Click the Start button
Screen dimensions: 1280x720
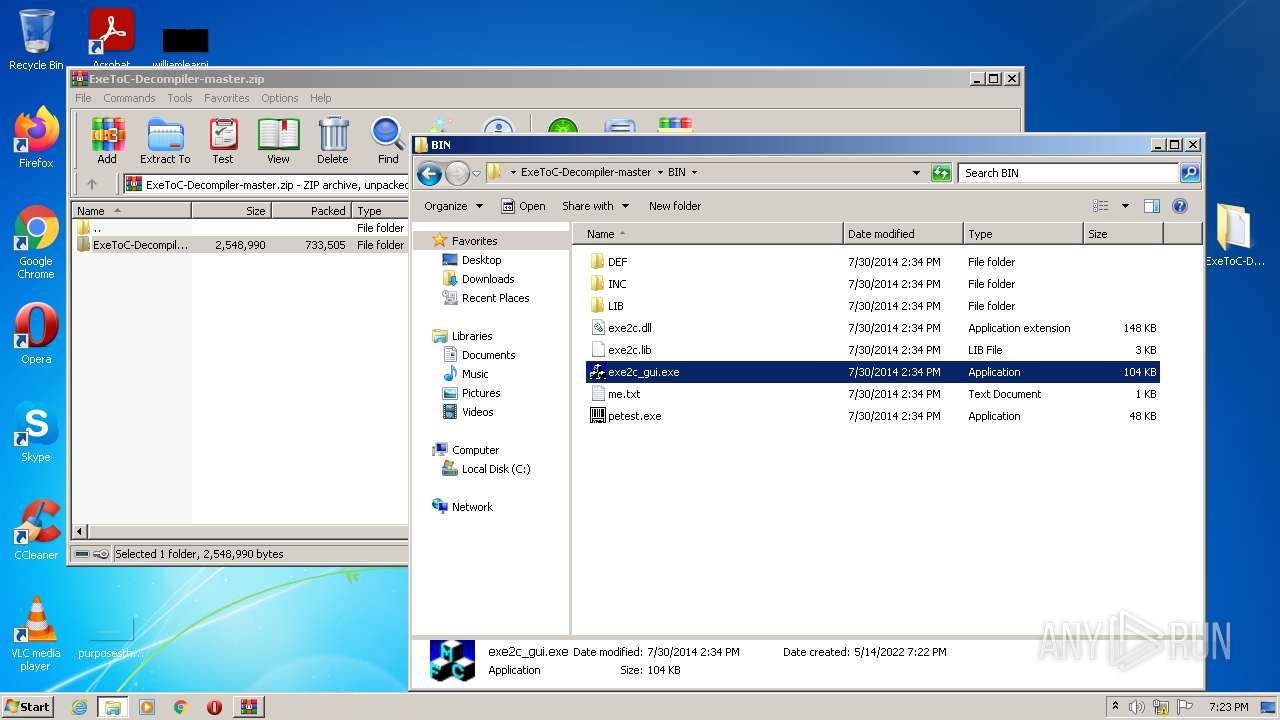click(x=27, y=707)
